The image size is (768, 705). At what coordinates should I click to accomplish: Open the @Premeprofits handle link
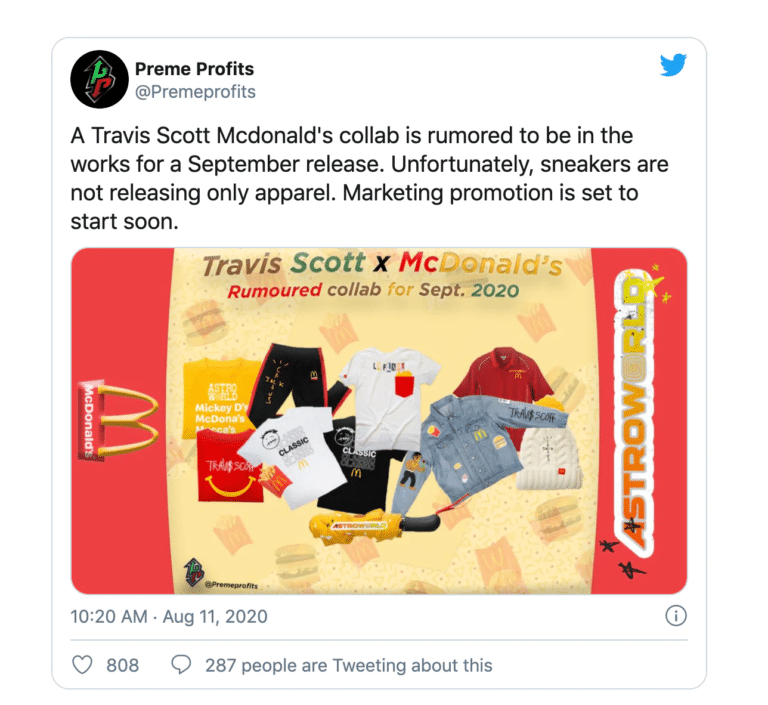coord(195,92)
